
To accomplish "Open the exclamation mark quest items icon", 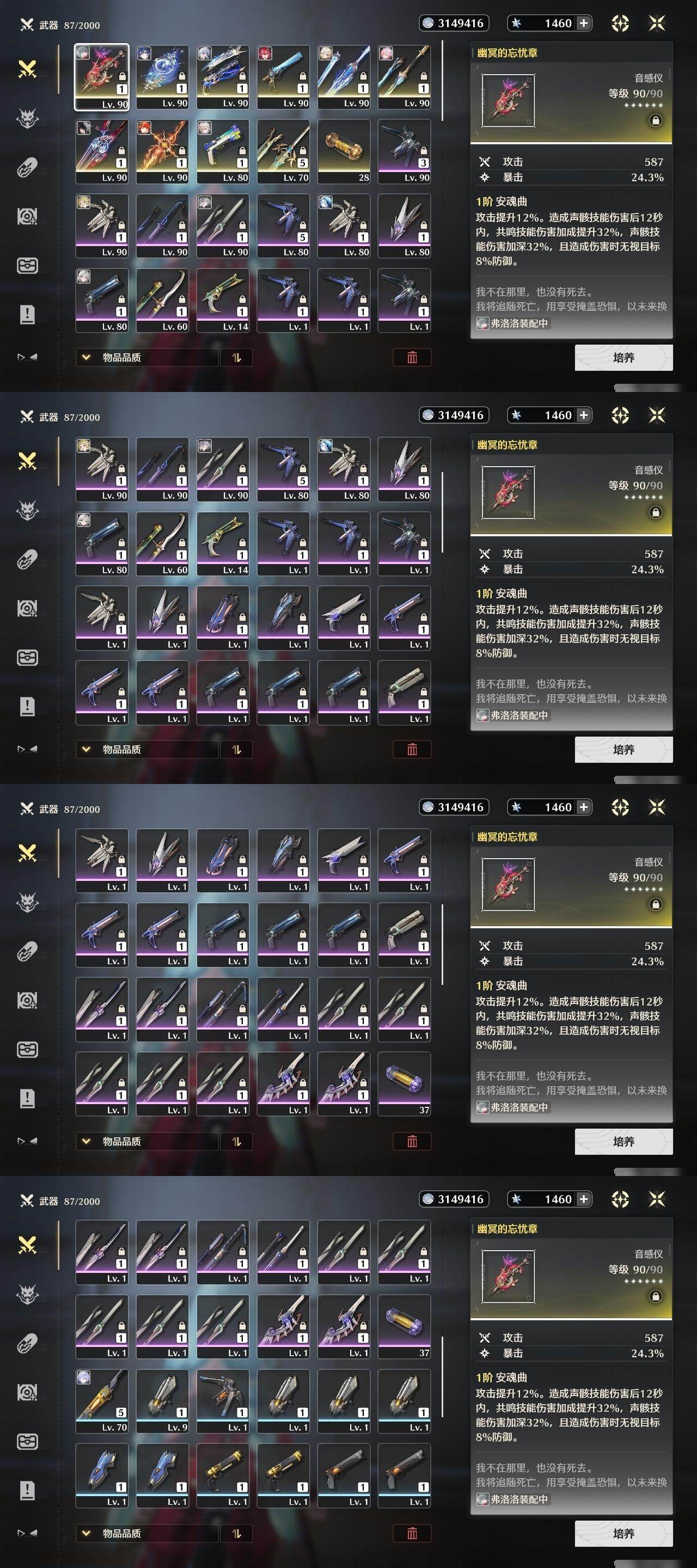I will pos(27,314).
